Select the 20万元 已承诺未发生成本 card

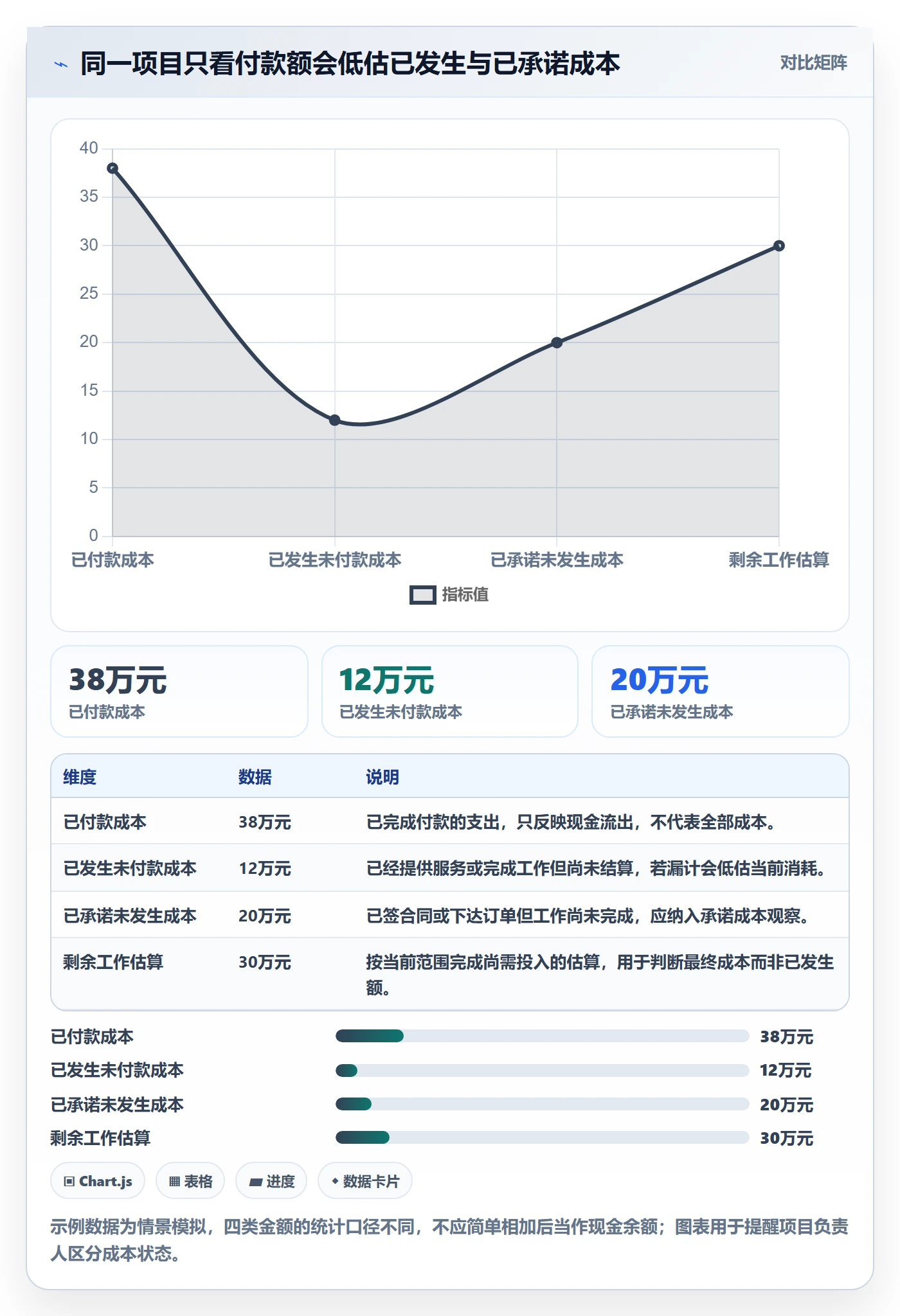coord(720,691)
